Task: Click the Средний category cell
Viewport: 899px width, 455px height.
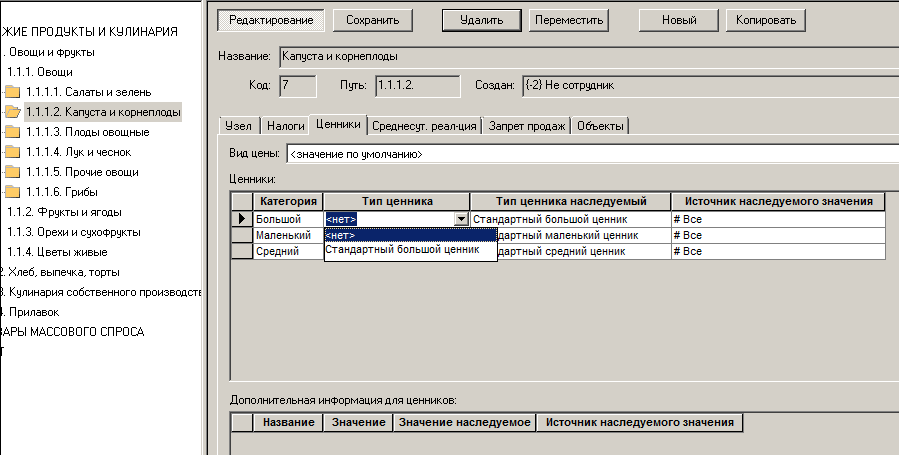Action: click(288, 251)
